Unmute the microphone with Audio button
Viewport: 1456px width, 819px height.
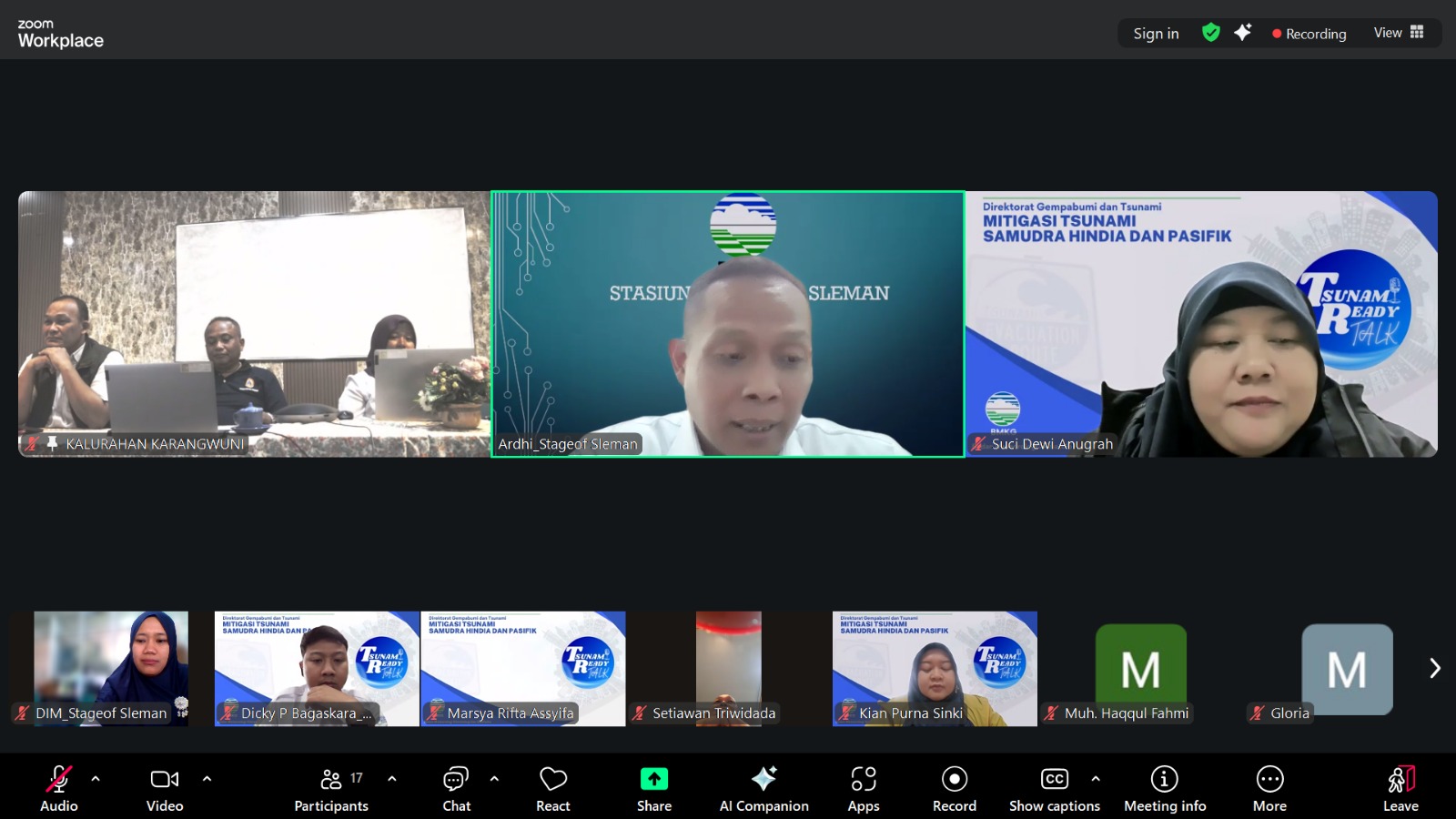(59, 789)
